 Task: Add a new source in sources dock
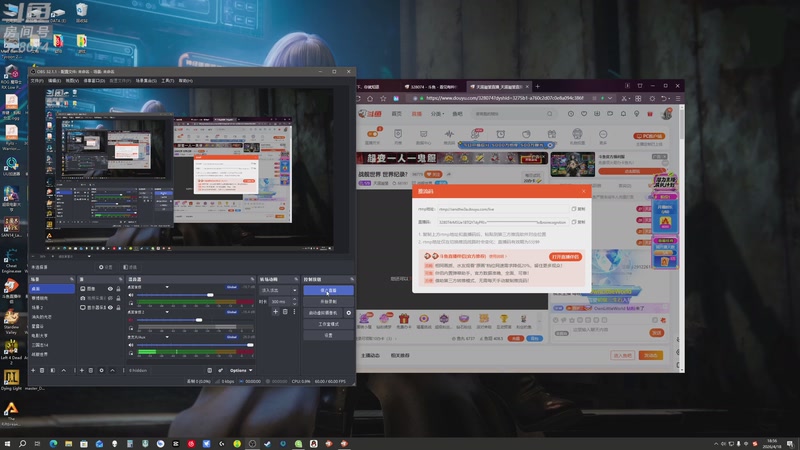coord(82,370)
